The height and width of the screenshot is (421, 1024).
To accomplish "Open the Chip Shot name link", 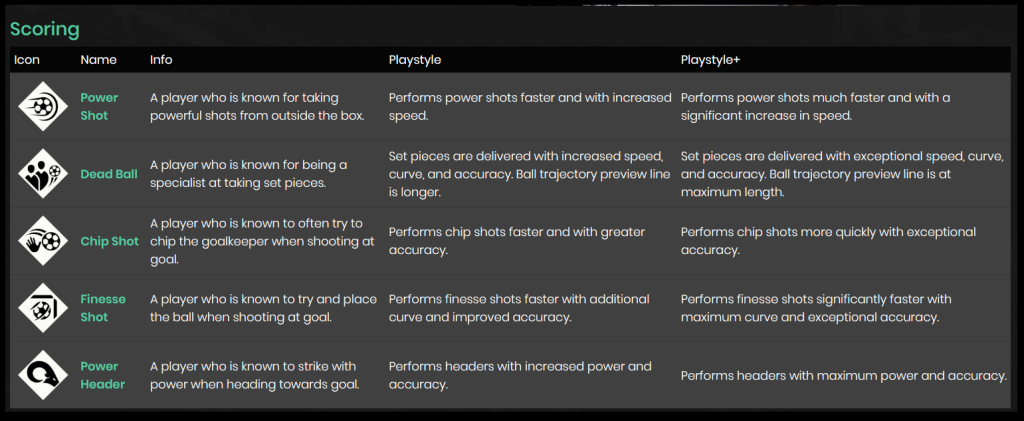I will [x=110, y=241].
